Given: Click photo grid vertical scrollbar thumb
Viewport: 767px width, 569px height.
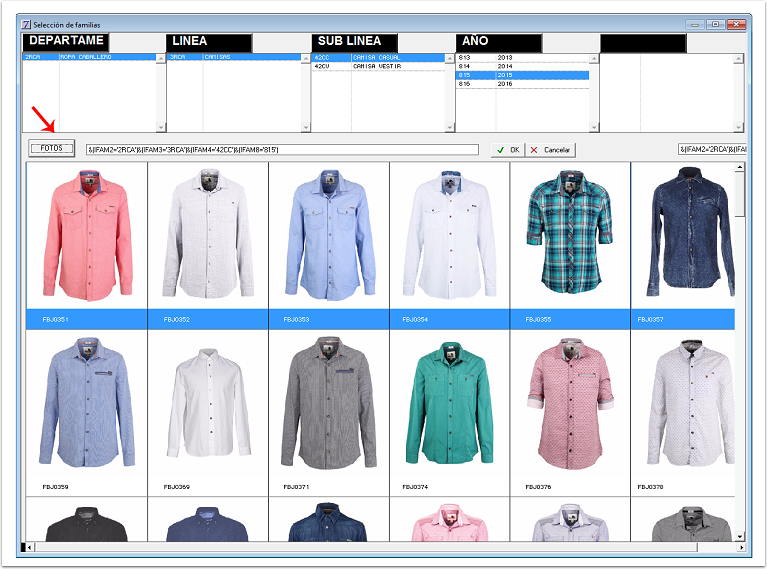Looking at the screenshot, I should pos(740,194).
